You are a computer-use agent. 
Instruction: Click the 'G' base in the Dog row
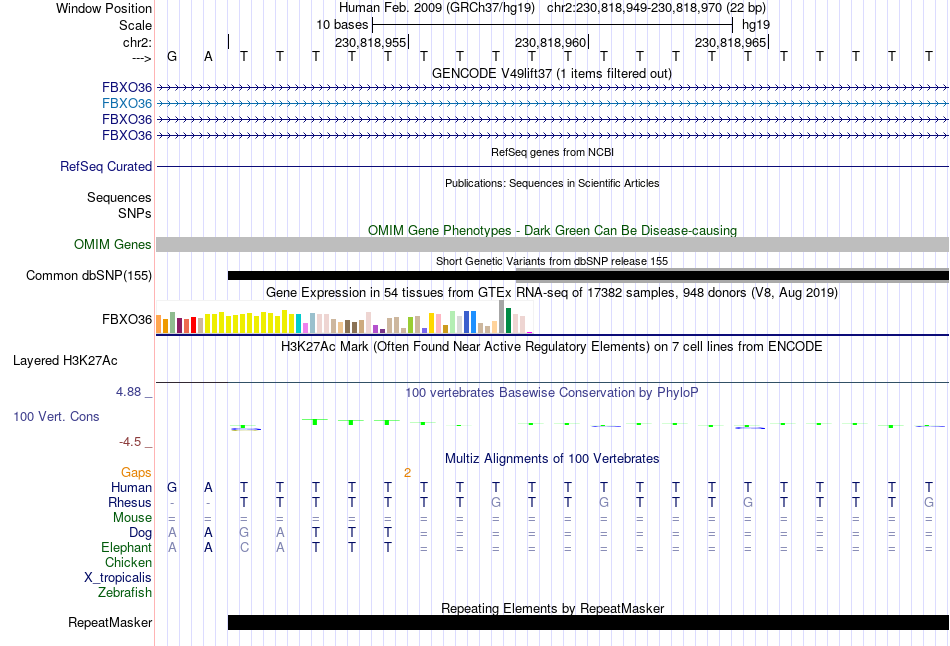(244, 532)
